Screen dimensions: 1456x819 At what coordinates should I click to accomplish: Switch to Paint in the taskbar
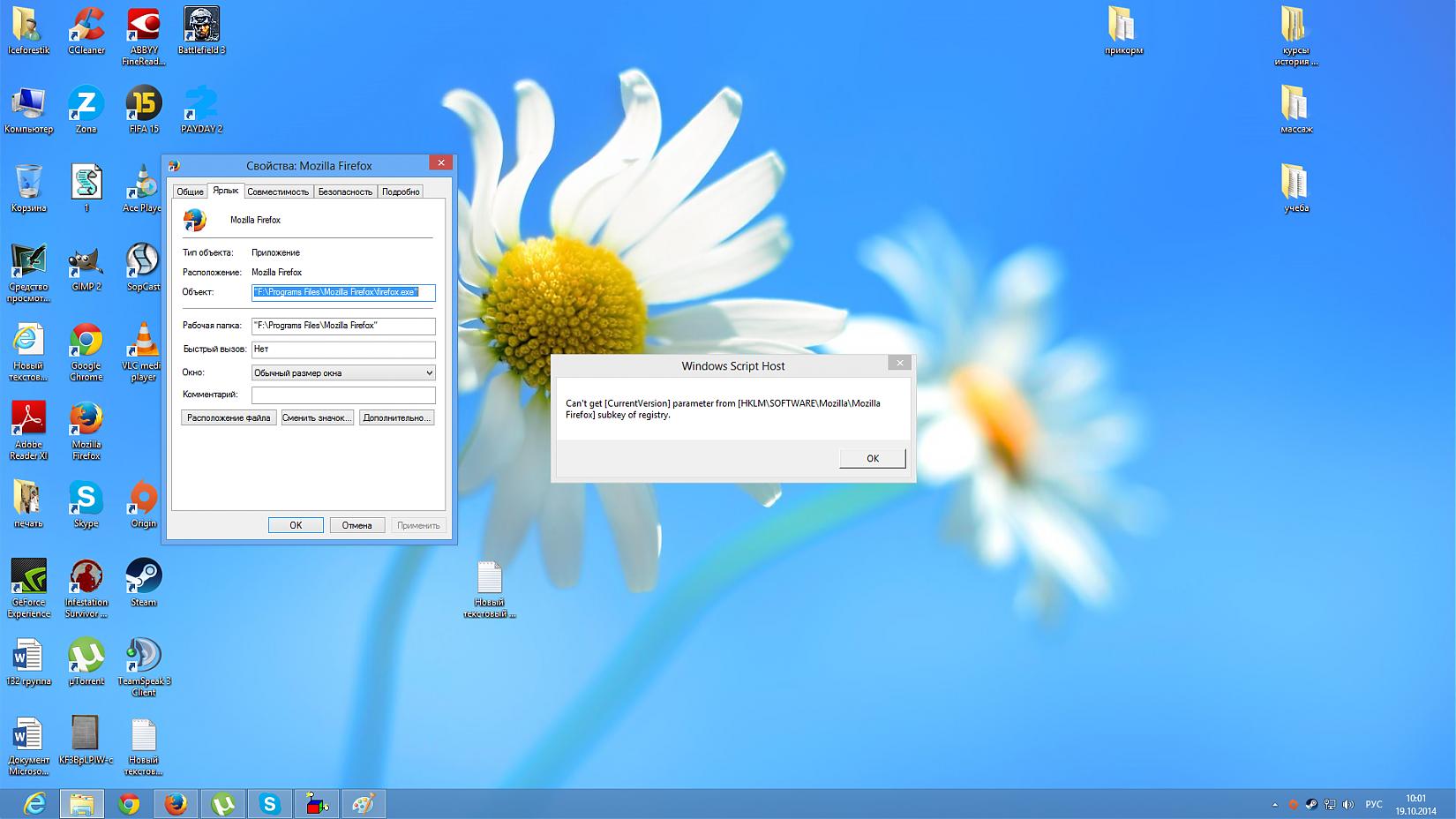pyautogui.click(x=363, y=804)
